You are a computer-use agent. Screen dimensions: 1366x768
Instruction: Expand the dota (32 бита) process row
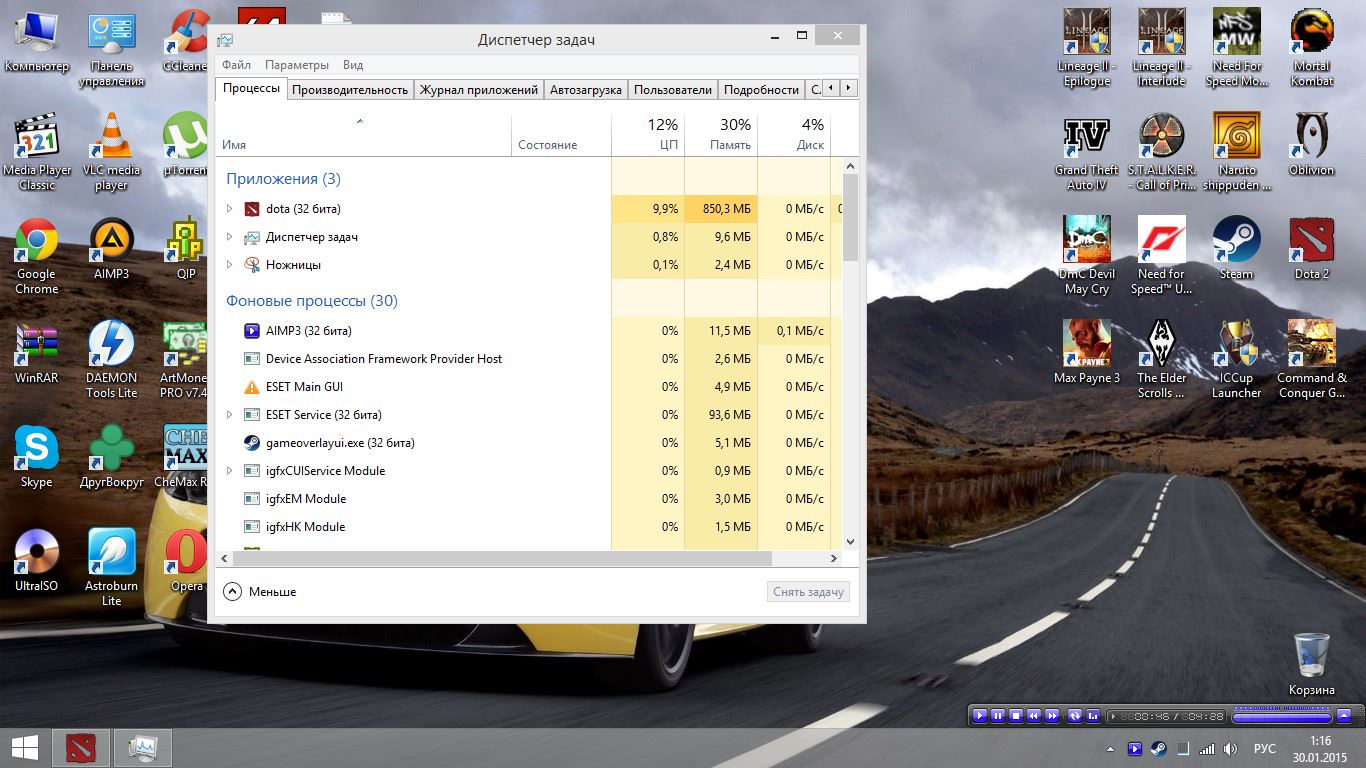229,209
